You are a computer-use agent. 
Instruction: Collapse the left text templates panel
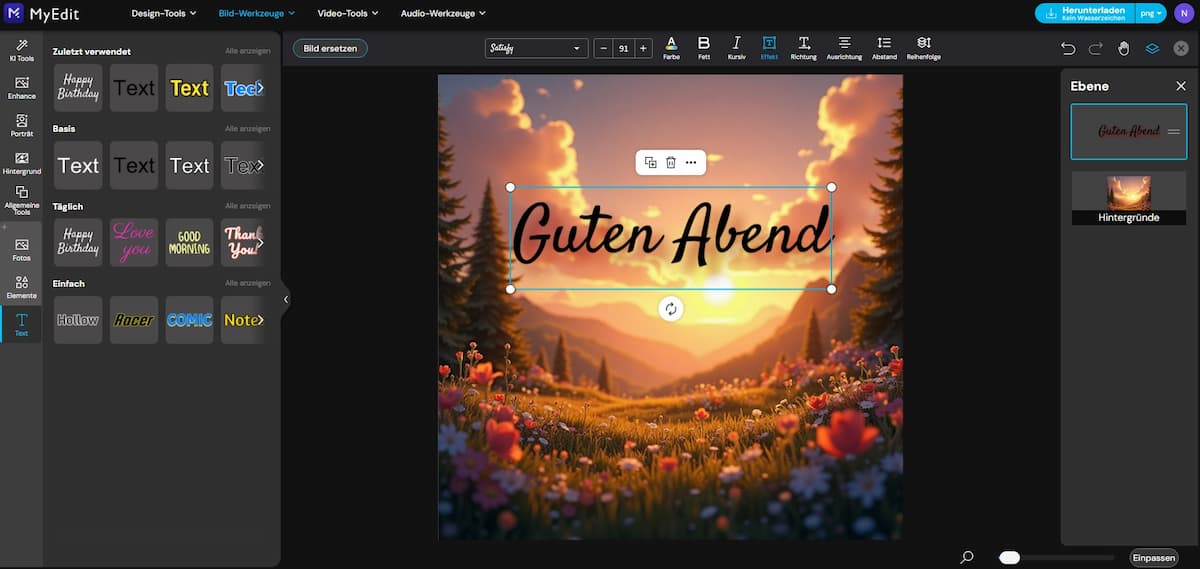pos(286,299)
